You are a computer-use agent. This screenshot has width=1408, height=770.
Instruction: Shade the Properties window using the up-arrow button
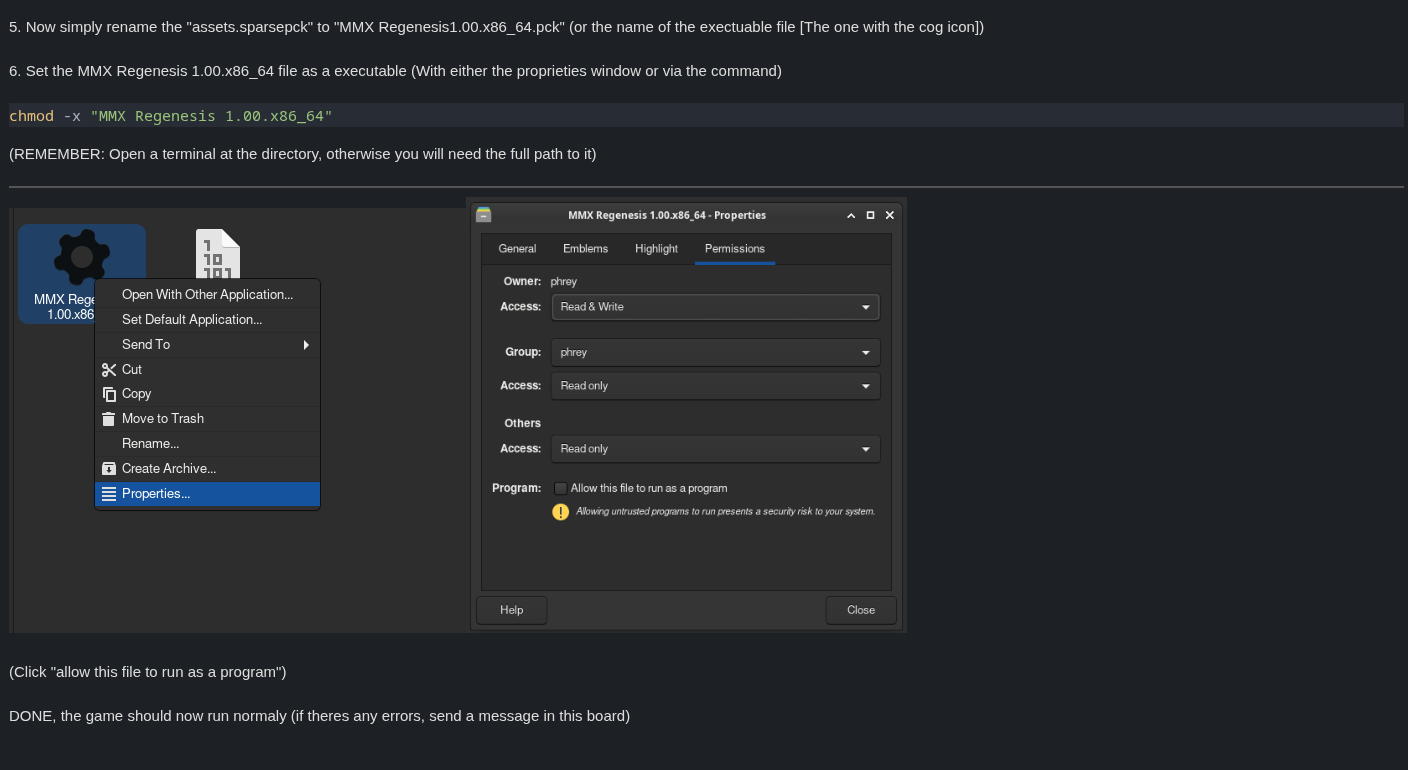click(851, 215)
